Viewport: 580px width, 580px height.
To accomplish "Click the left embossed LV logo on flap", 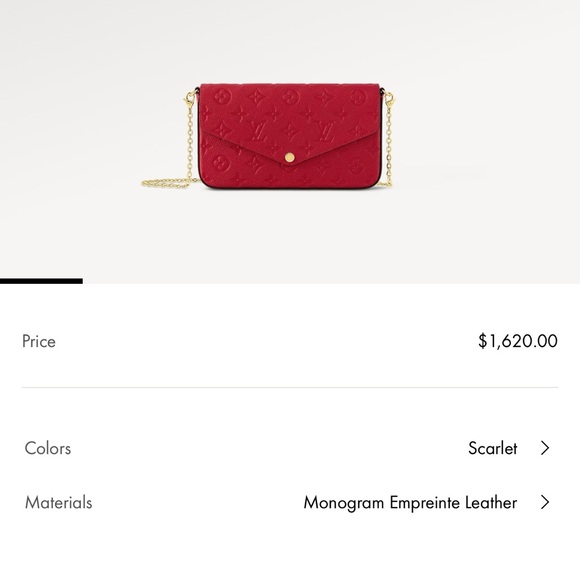I will 259,132.
